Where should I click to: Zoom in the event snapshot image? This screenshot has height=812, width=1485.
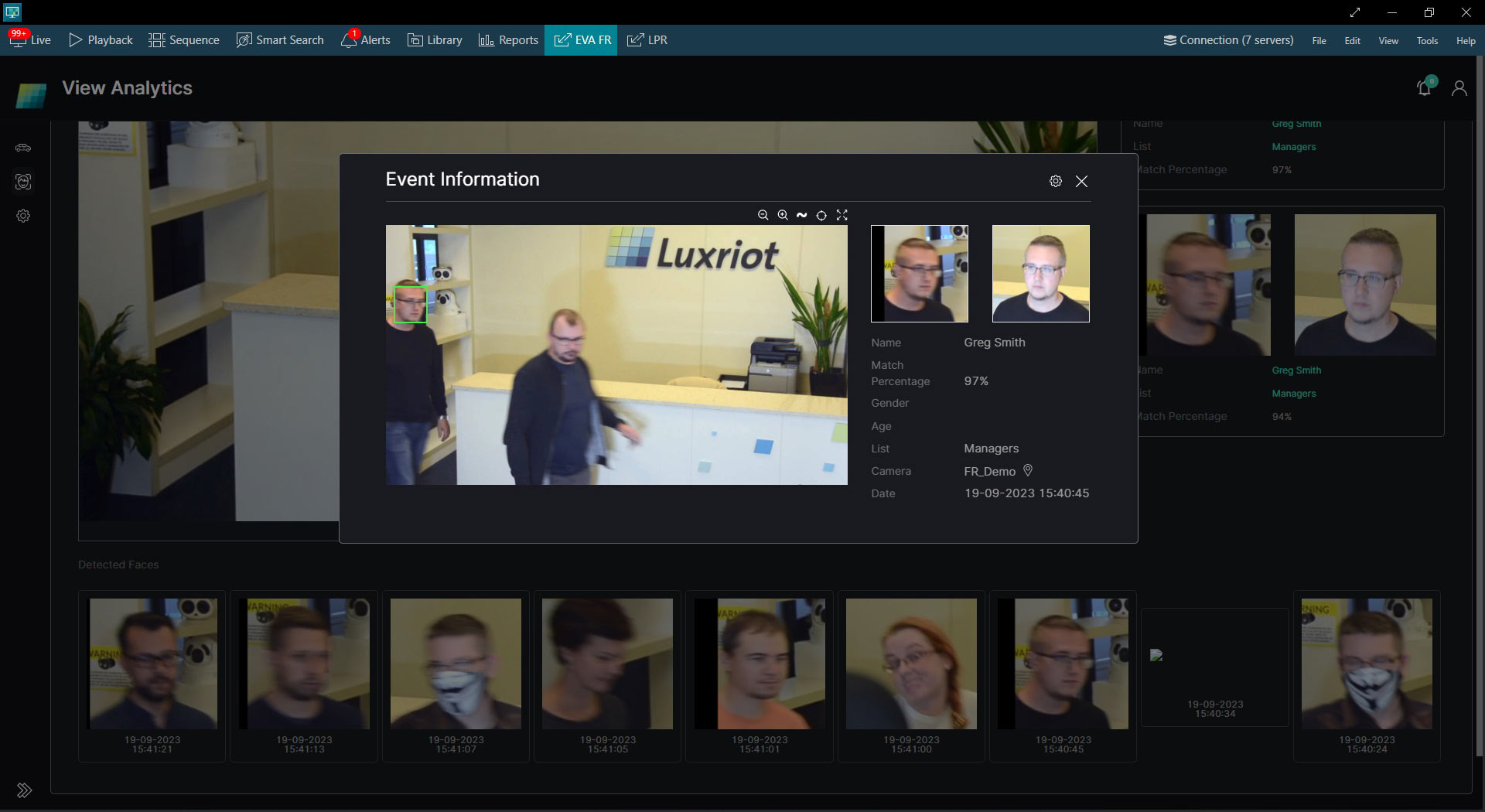tap(783, 215)
